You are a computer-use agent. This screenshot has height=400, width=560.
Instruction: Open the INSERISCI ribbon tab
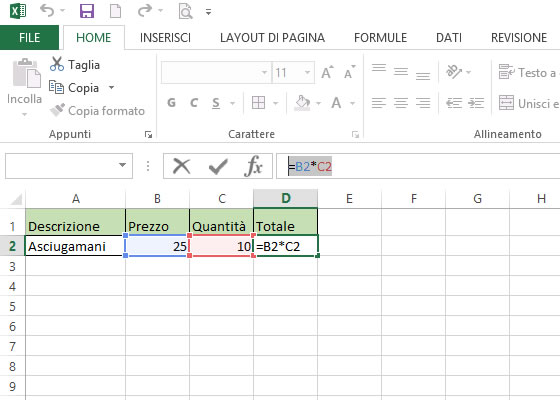tap(165, 38)
